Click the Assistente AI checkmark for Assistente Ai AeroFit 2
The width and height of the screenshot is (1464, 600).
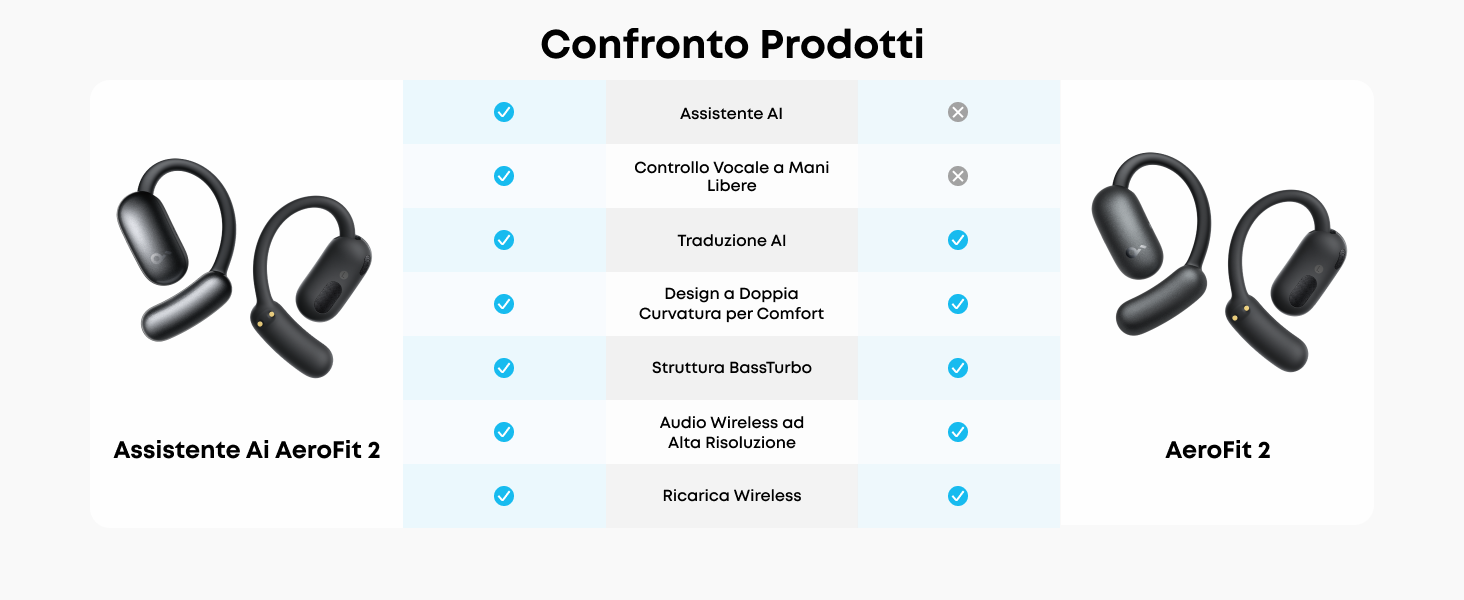[x=504, y=112]
